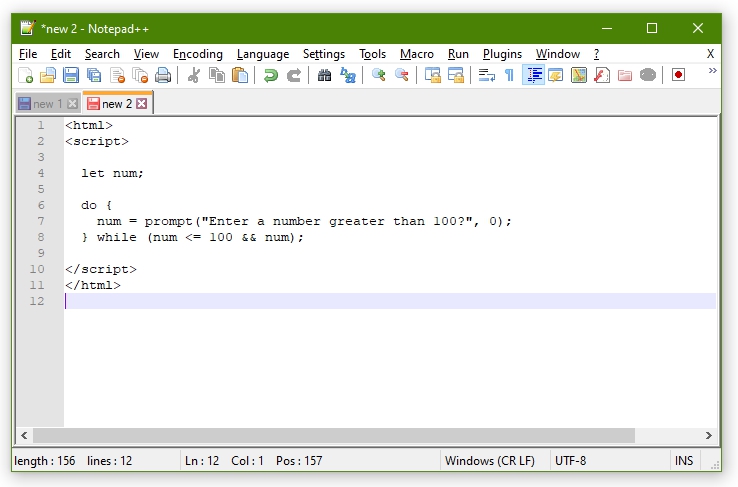Open the Function List panel icon
Screen dimensions: 738x487
click(x=602, y=75)
